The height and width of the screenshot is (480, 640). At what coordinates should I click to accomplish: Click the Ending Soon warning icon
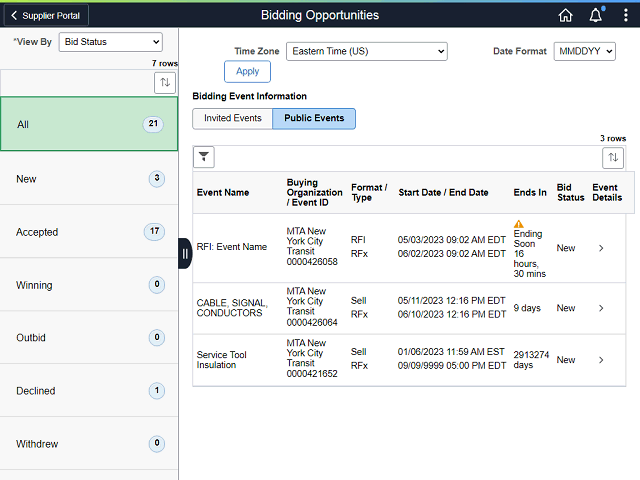[518, 224]
